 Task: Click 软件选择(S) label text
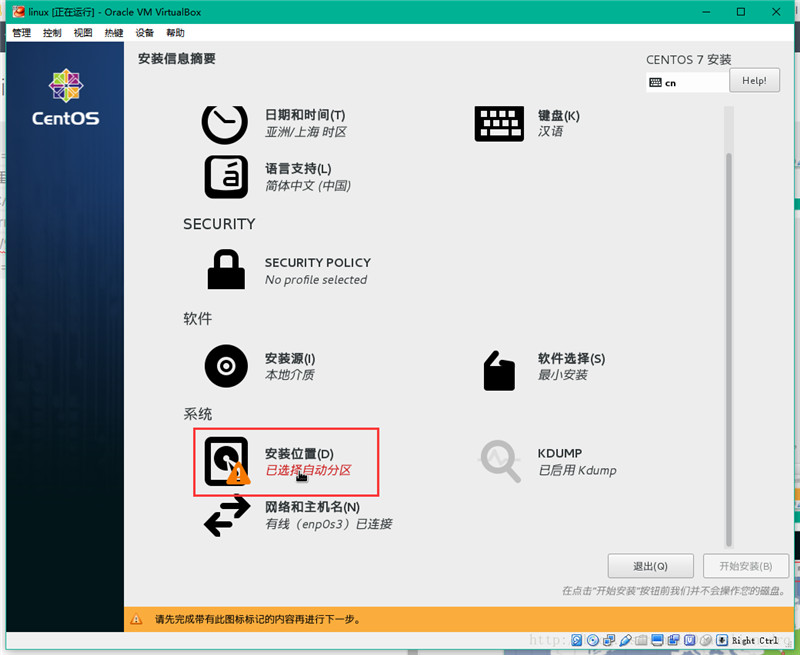(571, 358)
